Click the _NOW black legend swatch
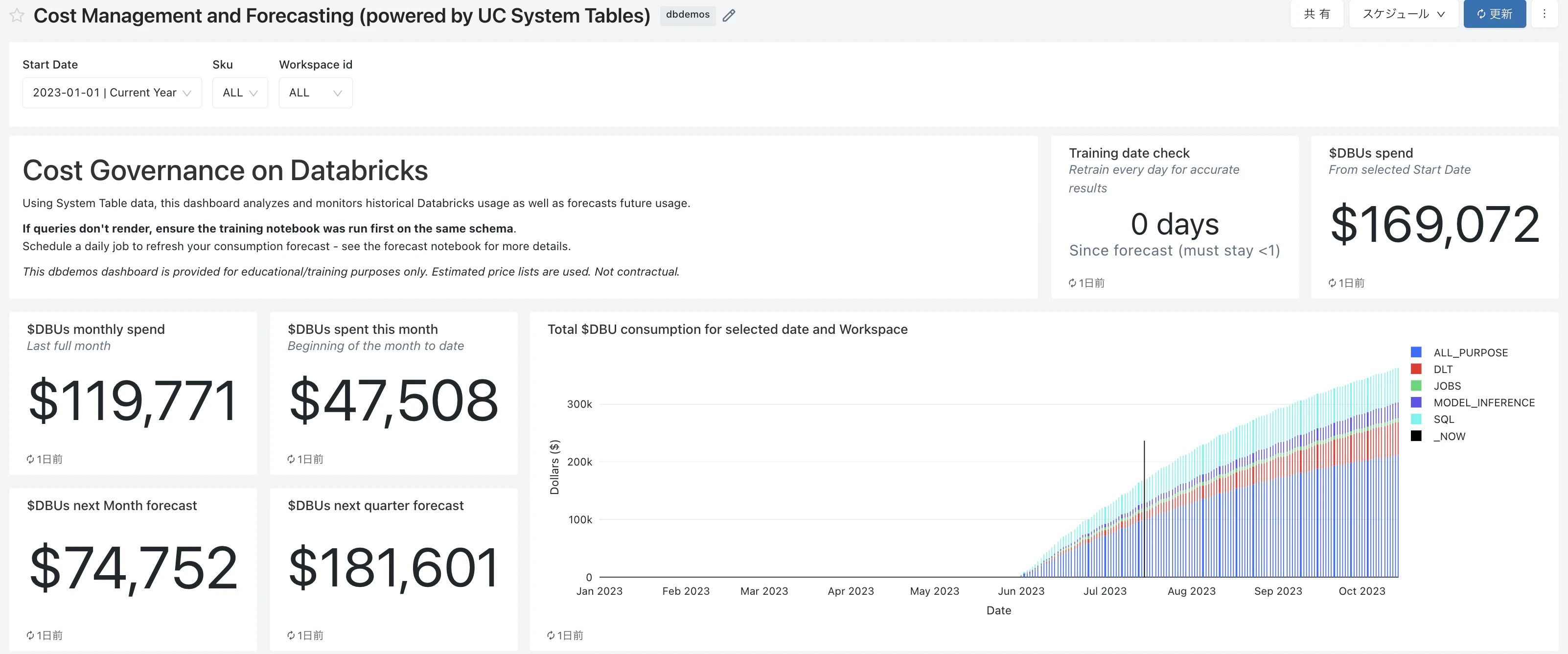The height and width of the screenshot is (654, 1568). tap(1416, 436)
